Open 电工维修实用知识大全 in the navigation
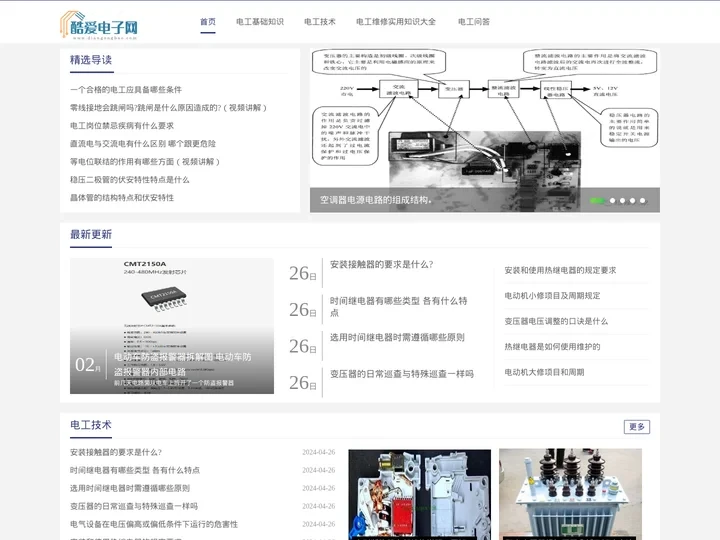720x540 pixels. tap(396, 22)
